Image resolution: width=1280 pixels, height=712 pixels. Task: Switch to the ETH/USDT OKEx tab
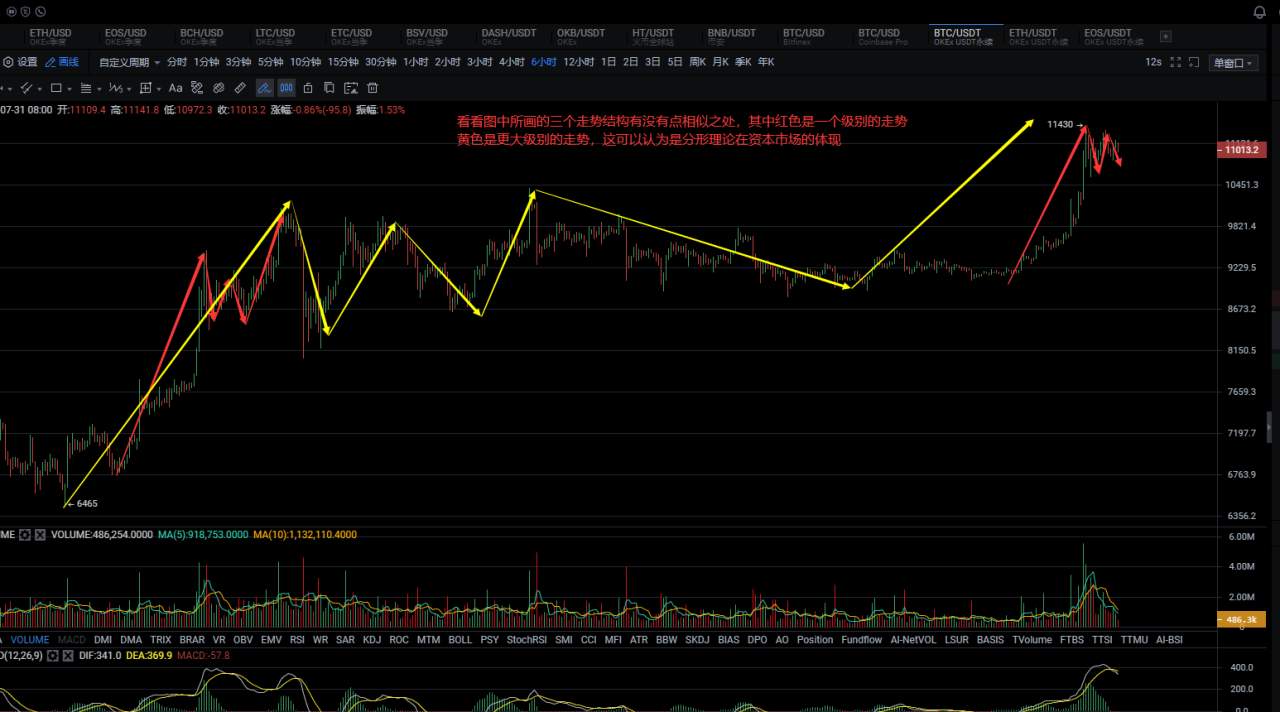tap(1033, 37)
